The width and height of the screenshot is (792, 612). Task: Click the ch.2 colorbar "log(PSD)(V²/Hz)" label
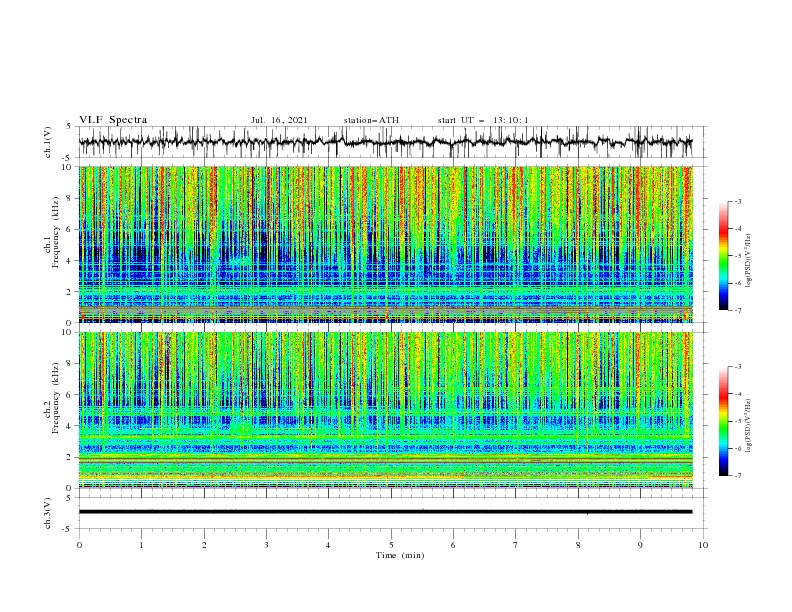click(x=748, y=425)
